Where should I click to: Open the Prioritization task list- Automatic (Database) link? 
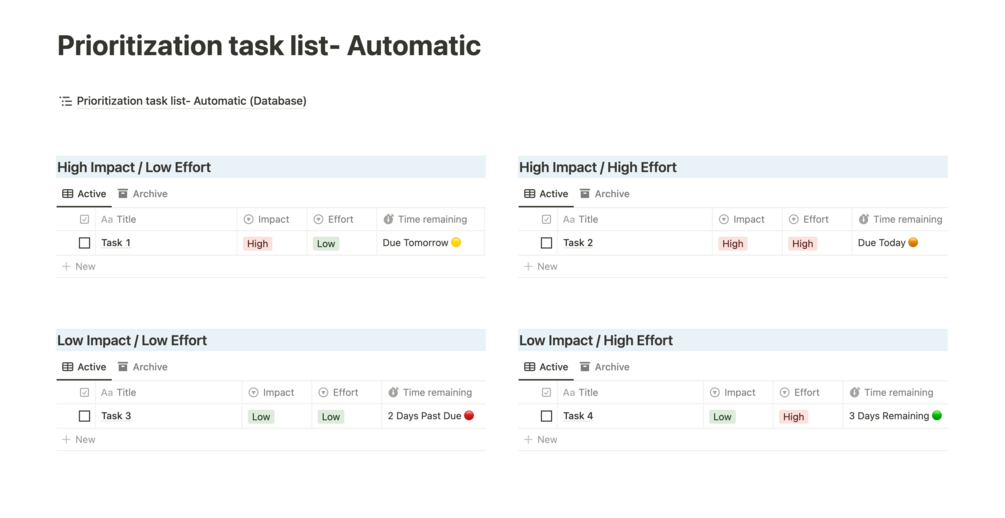191,101
